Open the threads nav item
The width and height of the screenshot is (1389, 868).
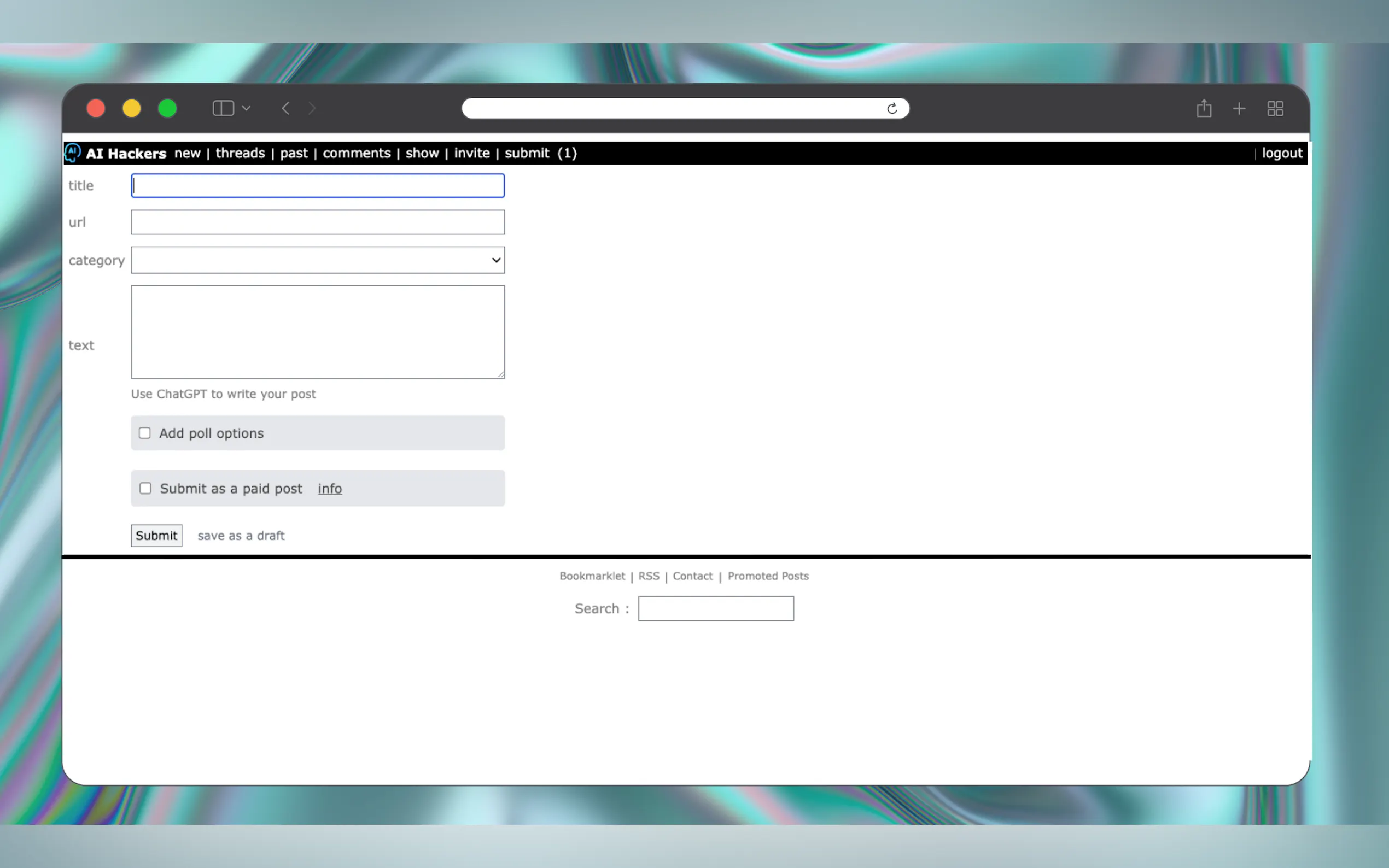[240, 153]
